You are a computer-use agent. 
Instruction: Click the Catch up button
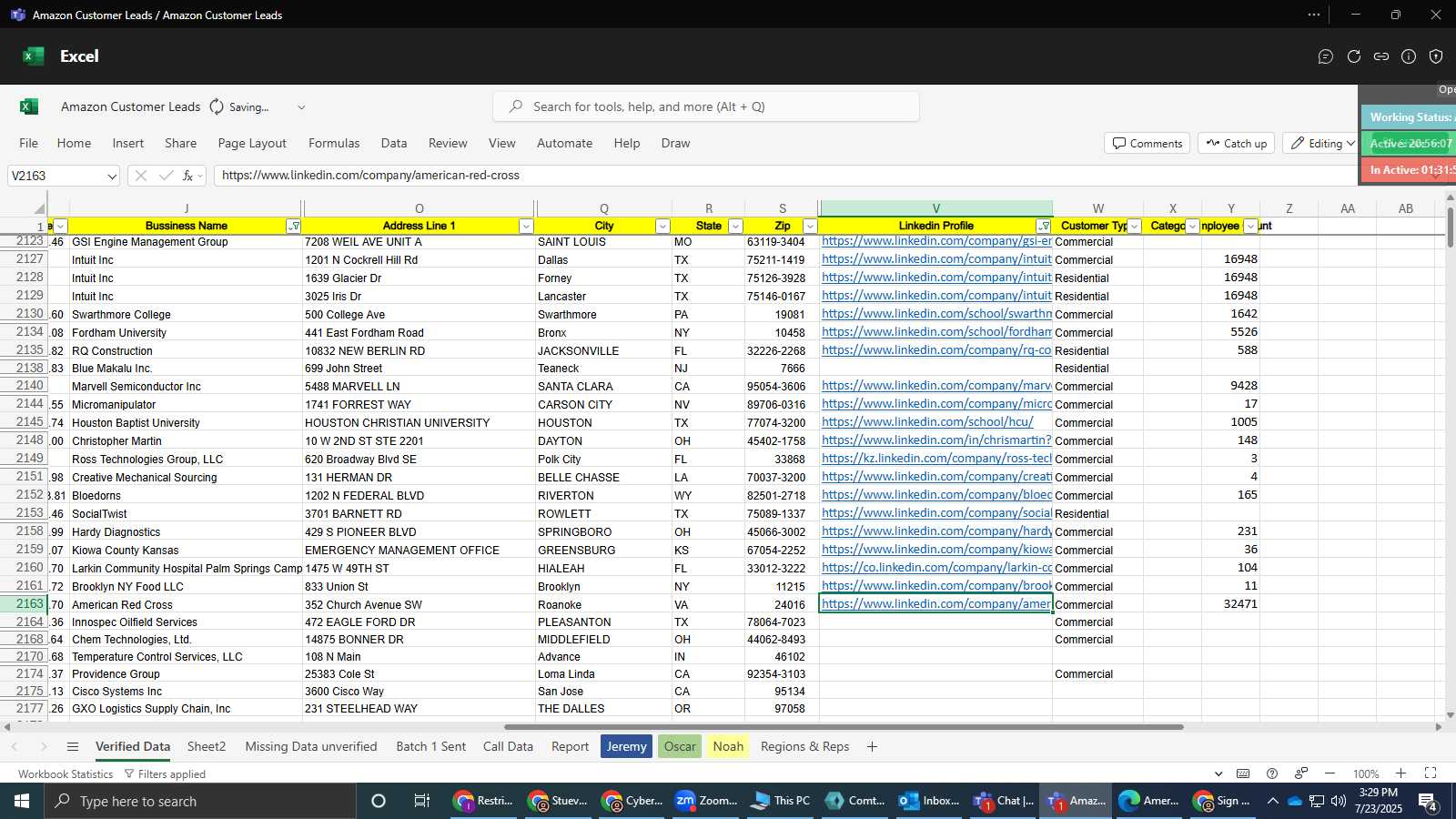tap(1236, 144)
